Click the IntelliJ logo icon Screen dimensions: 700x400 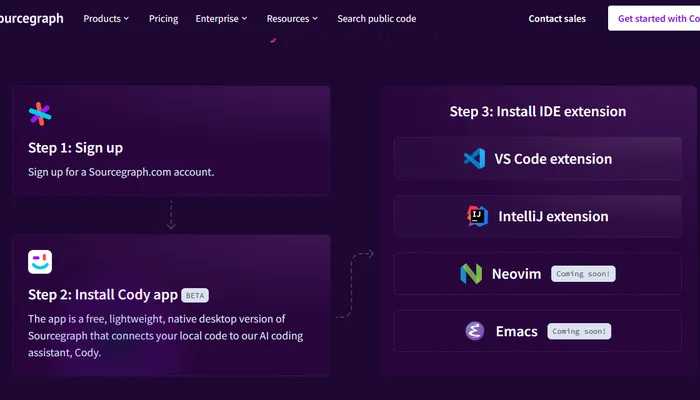pos(478,216)
